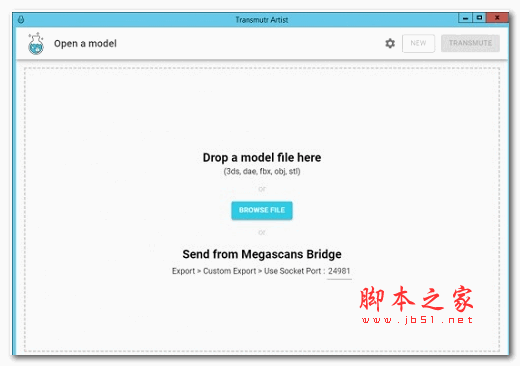Open settings via the gear icon
The image size is (520, 366).
point(390,43)
